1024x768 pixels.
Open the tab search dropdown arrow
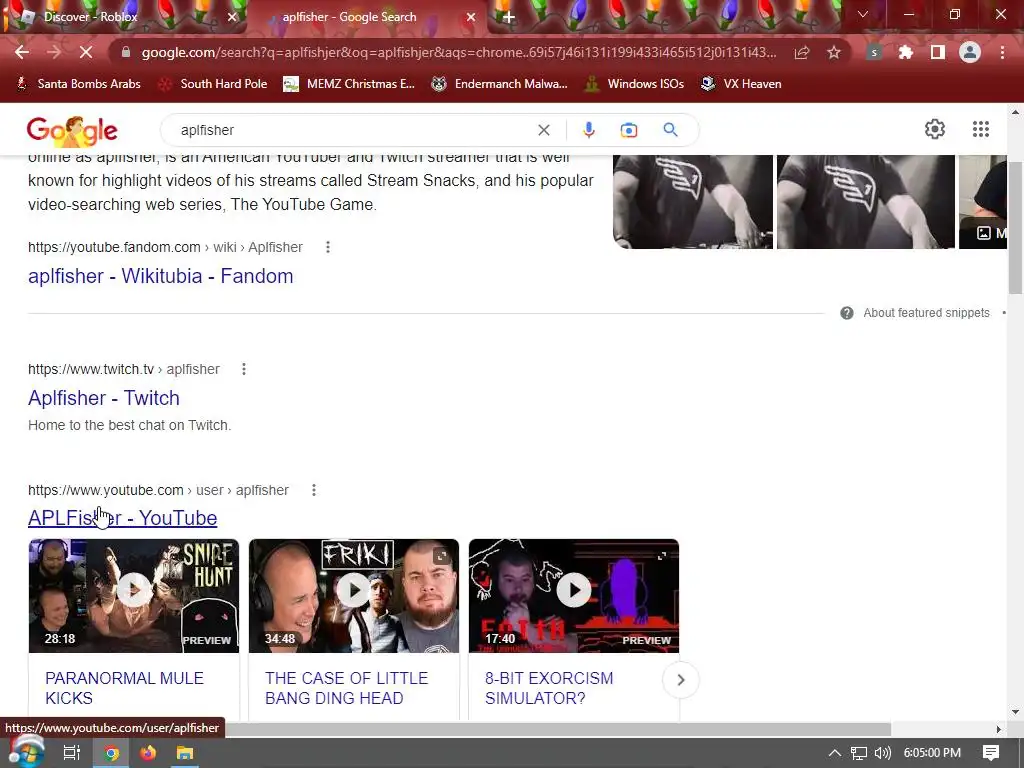(862, 14)
